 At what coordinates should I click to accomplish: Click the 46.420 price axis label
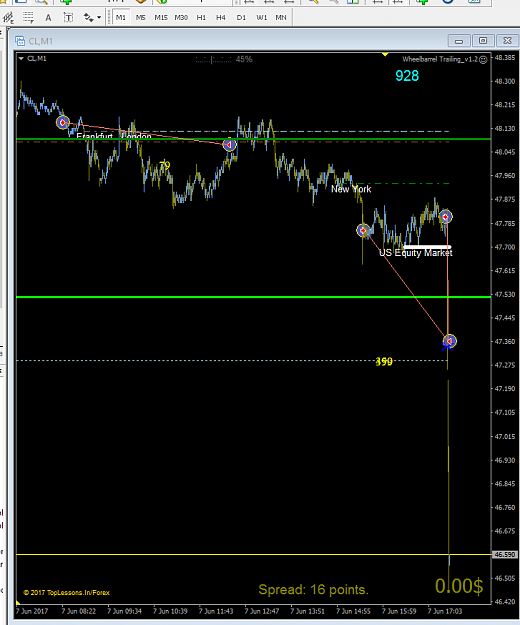tap(505, 602)
